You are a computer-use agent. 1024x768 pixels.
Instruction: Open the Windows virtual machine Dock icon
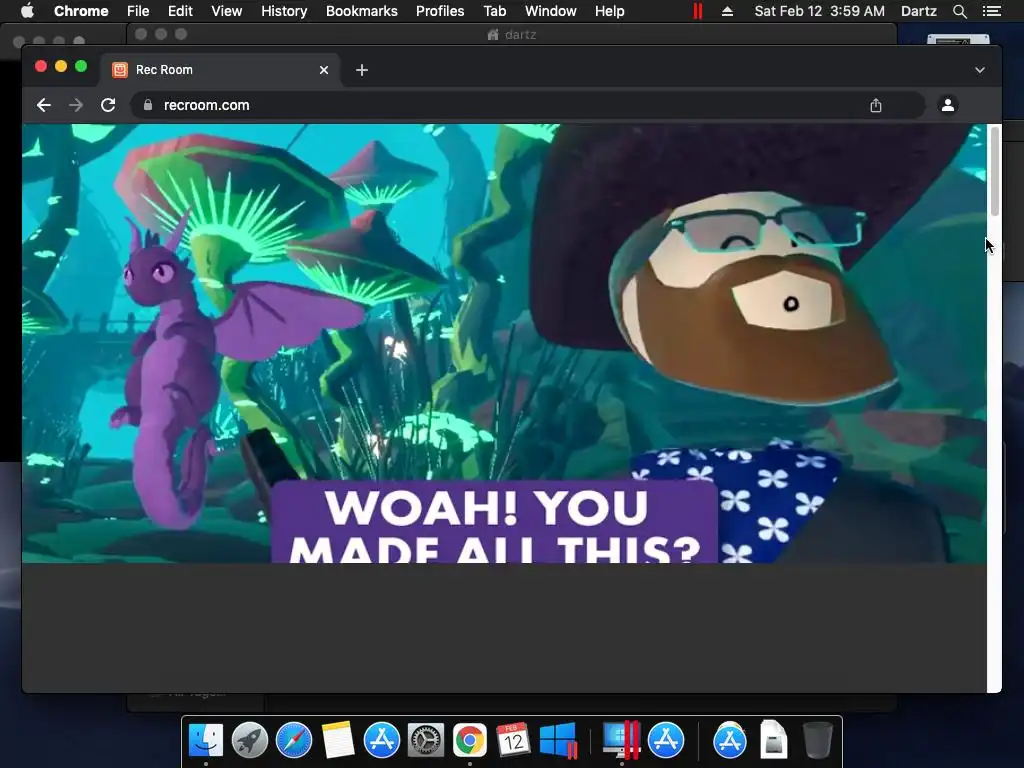point(558,740)
